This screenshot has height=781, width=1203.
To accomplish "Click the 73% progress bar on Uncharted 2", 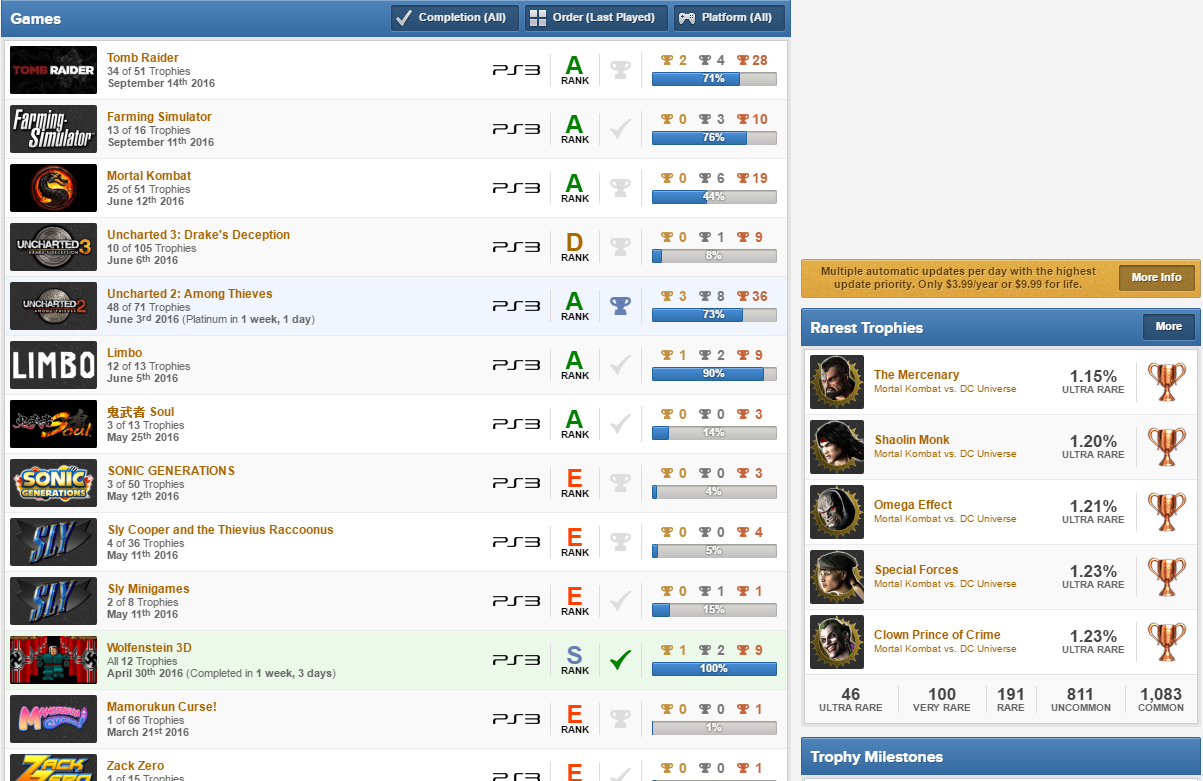I will coord(713,314).
